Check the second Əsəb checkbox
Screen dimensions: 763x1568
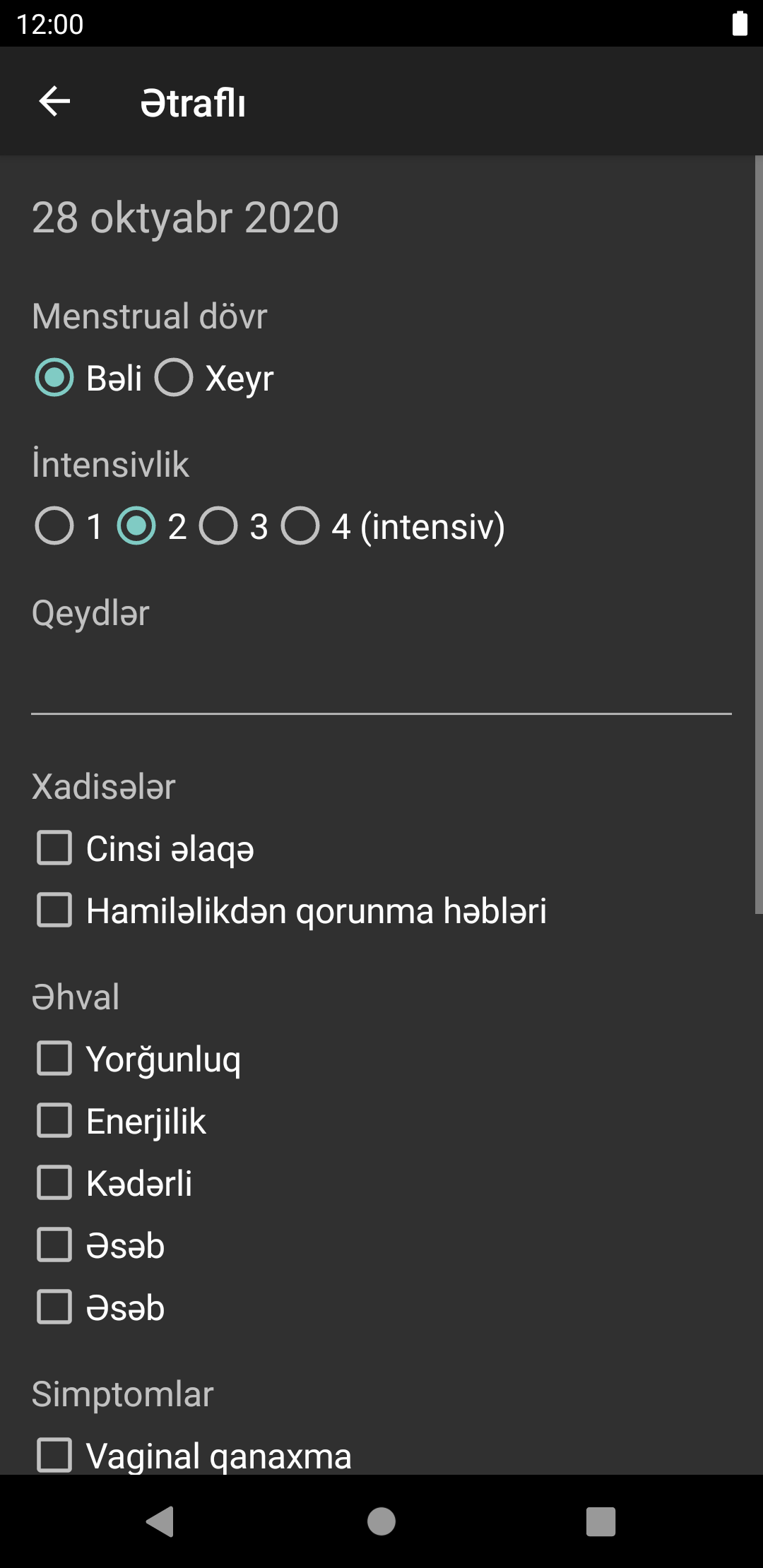54,1307
